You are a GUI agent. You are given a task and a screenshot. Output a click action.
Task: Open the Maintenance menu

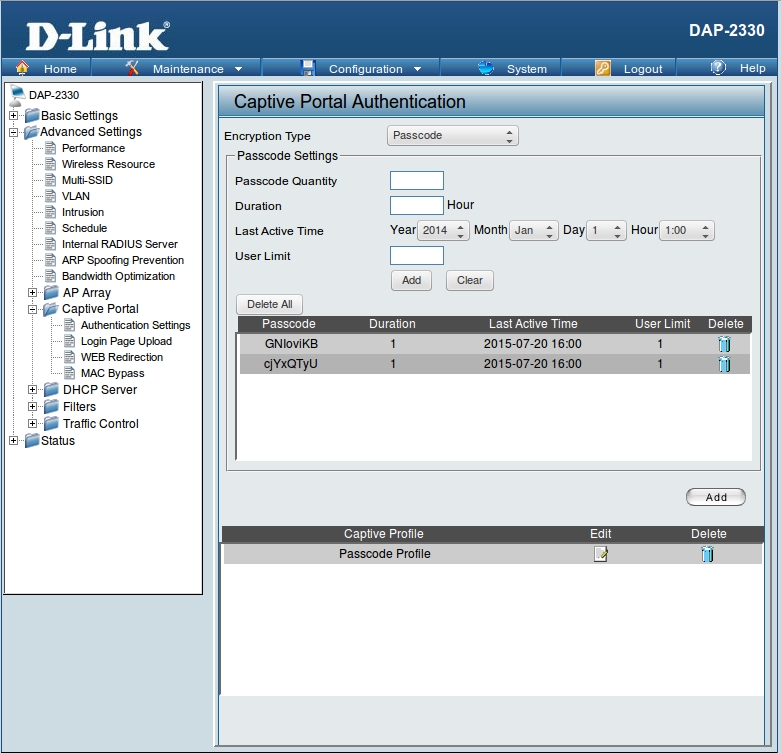pyautogui.click(x=187, y=69)
